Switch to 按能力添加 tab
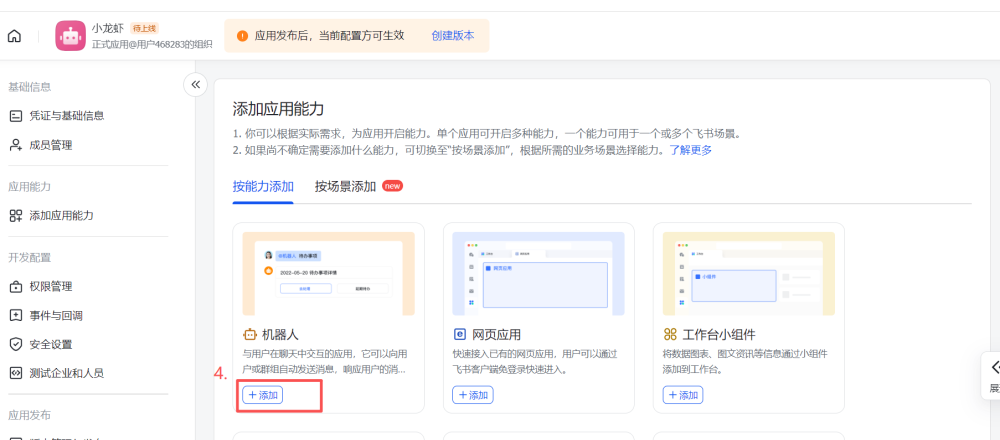1000x440 pixels. [263, 187]
